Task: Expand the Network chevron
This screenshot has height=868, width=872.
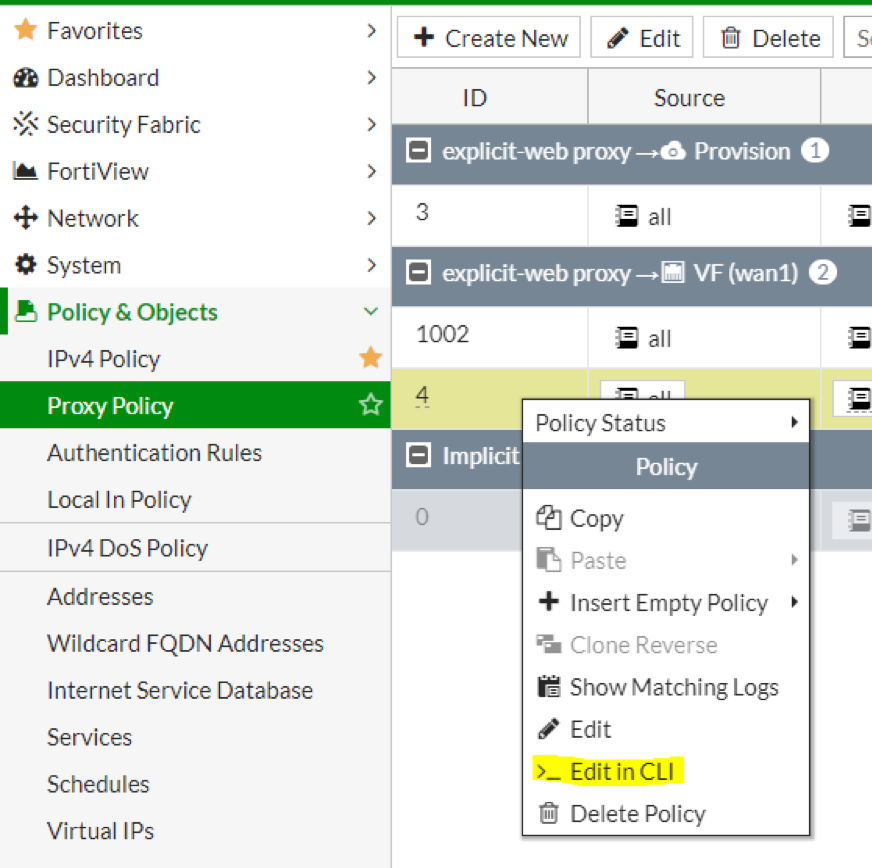Action: click(371, 218)
